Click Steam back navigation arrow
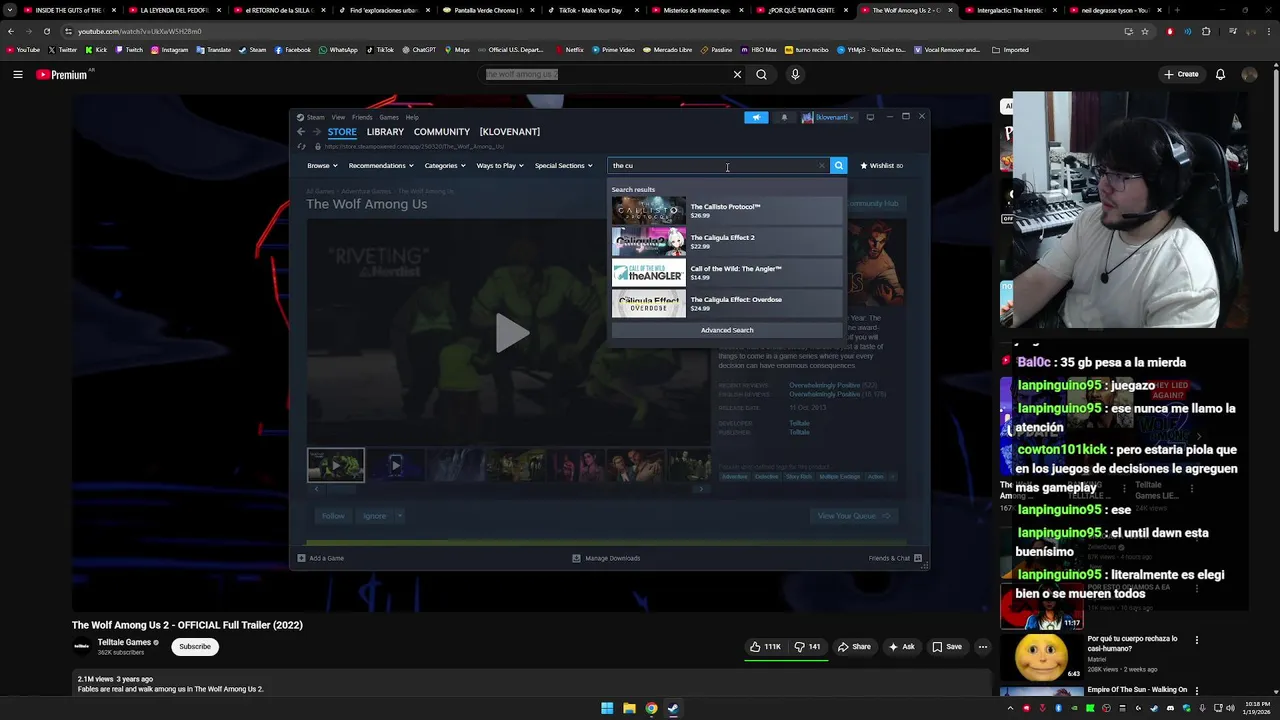 (x=301, y=132)
